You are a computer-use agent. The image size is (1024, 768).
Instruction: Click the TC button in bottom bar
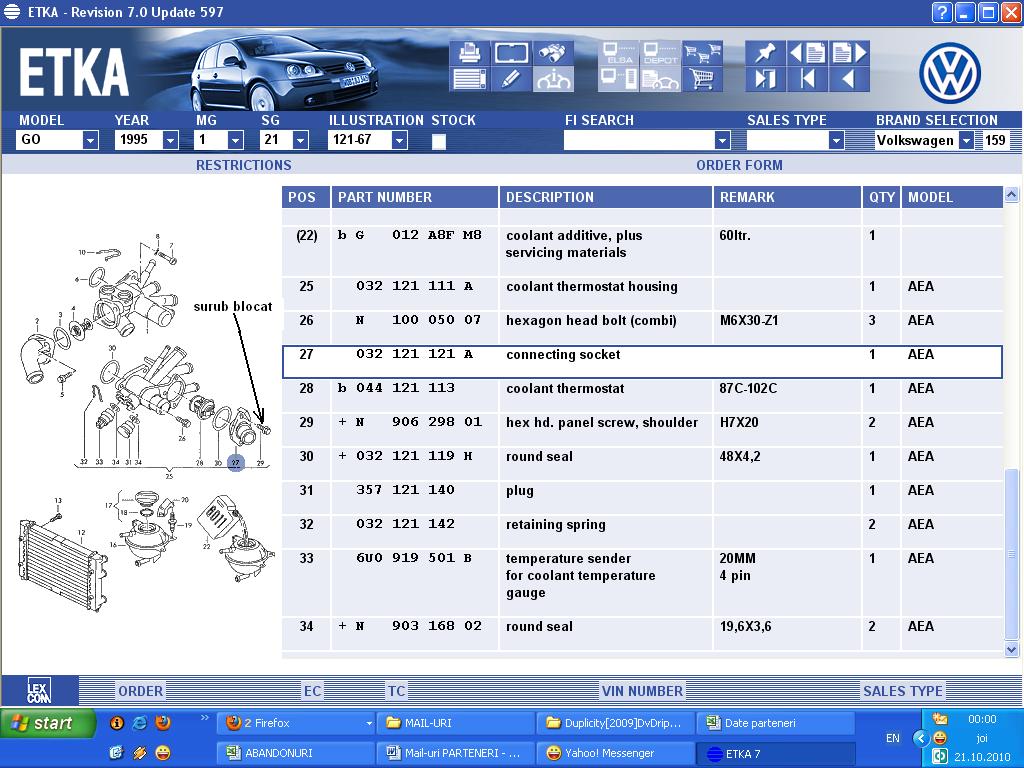[x=396, y=691]
